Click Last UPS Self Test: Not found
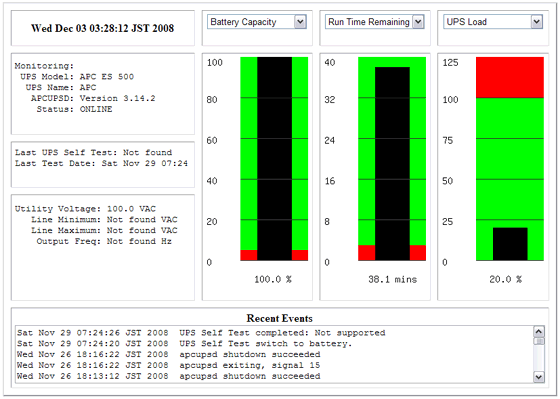 pyautogui.click(x=93, y=153)
